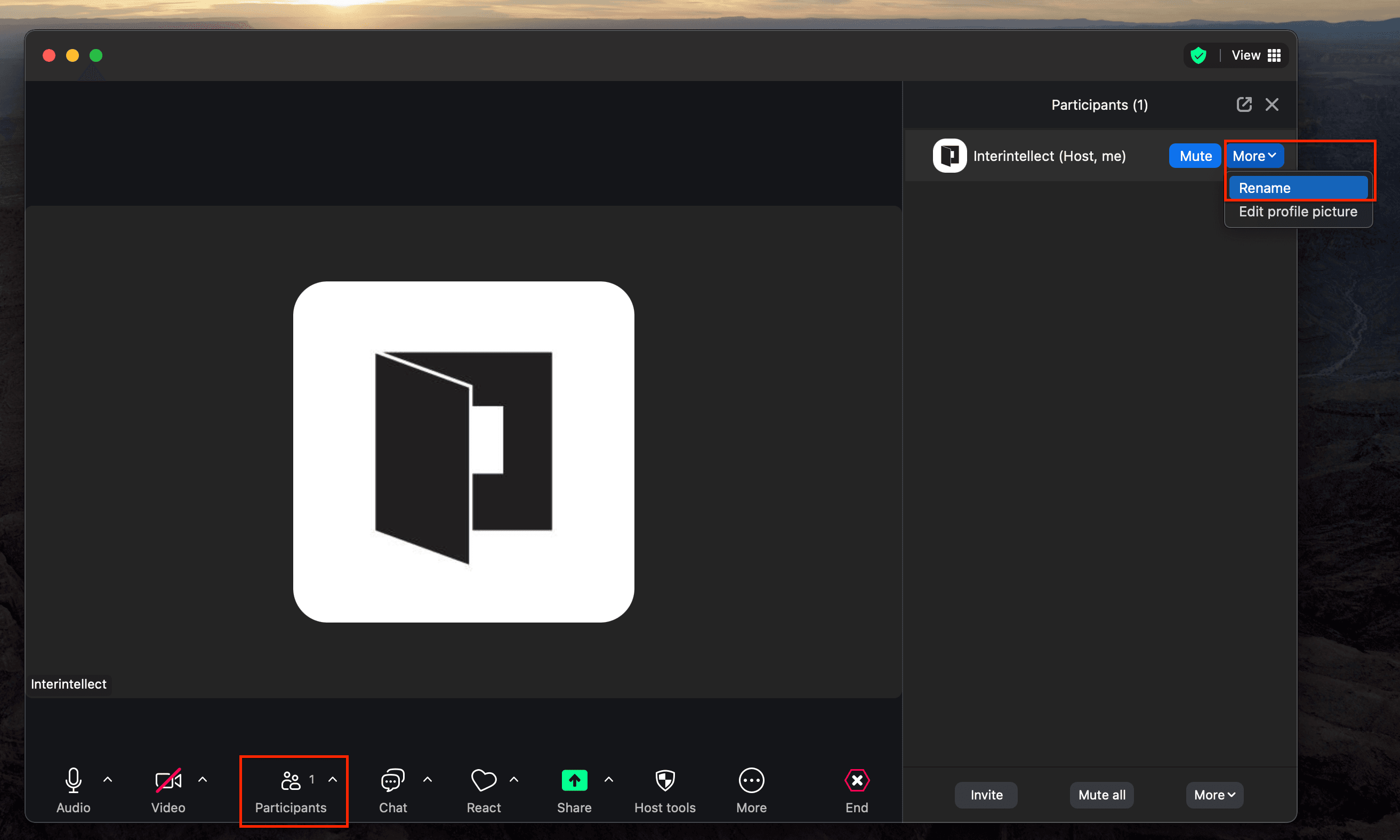
Task: Click the Participants (1) panel title
Action: click(x=1099, y=104)
